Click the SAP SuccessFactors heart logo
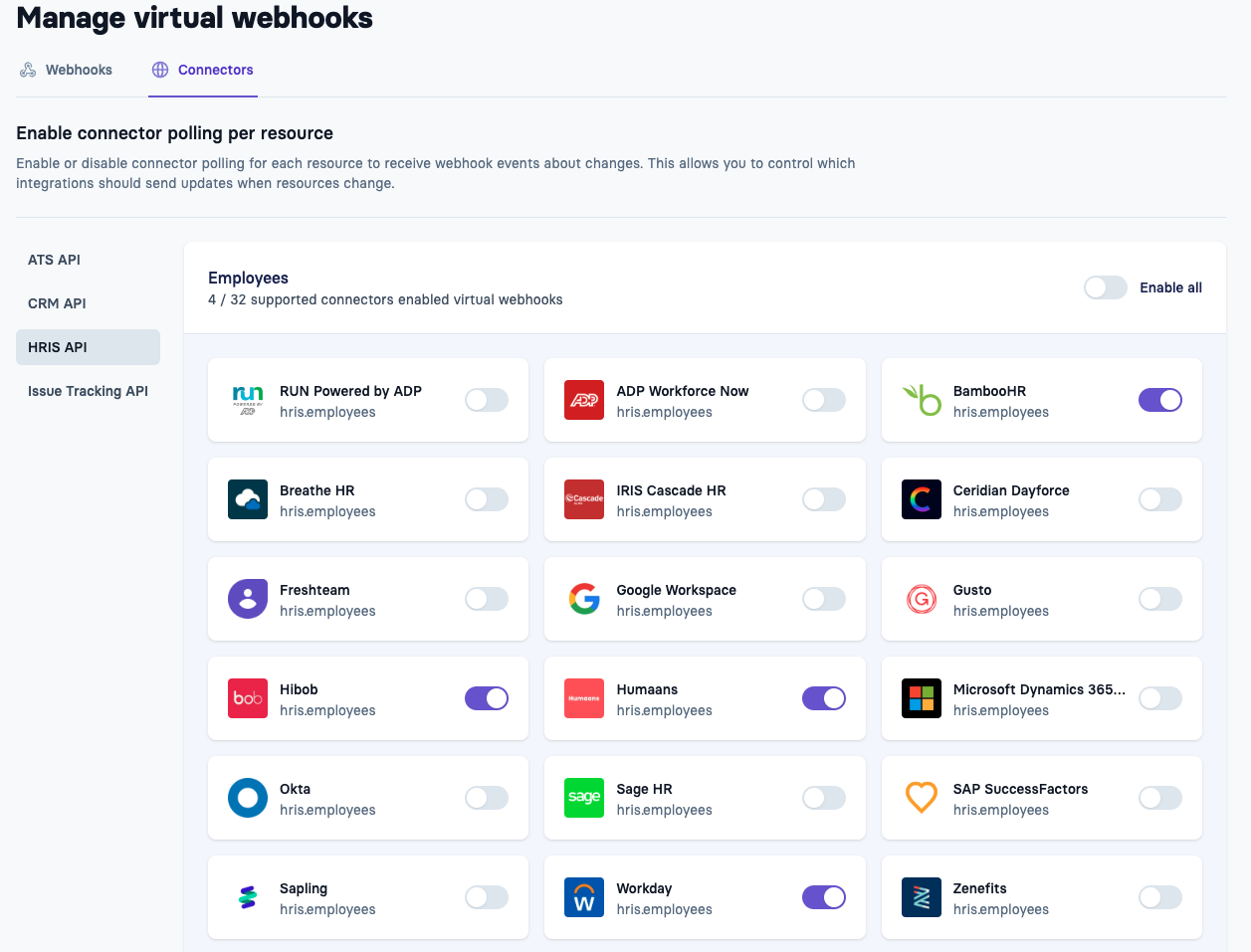The width and height of the screenshot is (1251, 952). [x=922, y=798]
